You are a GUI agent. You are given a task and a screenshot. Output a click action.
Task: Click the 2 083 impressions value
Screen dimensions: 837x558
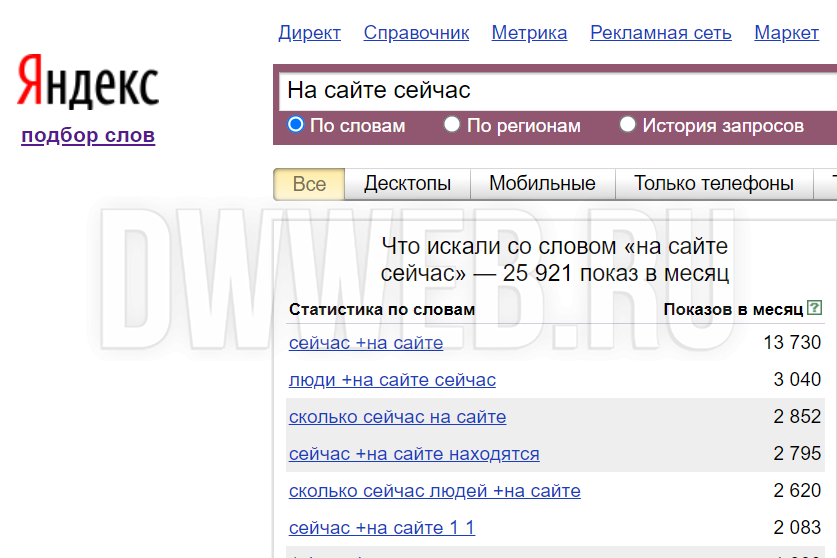(797, 527)
